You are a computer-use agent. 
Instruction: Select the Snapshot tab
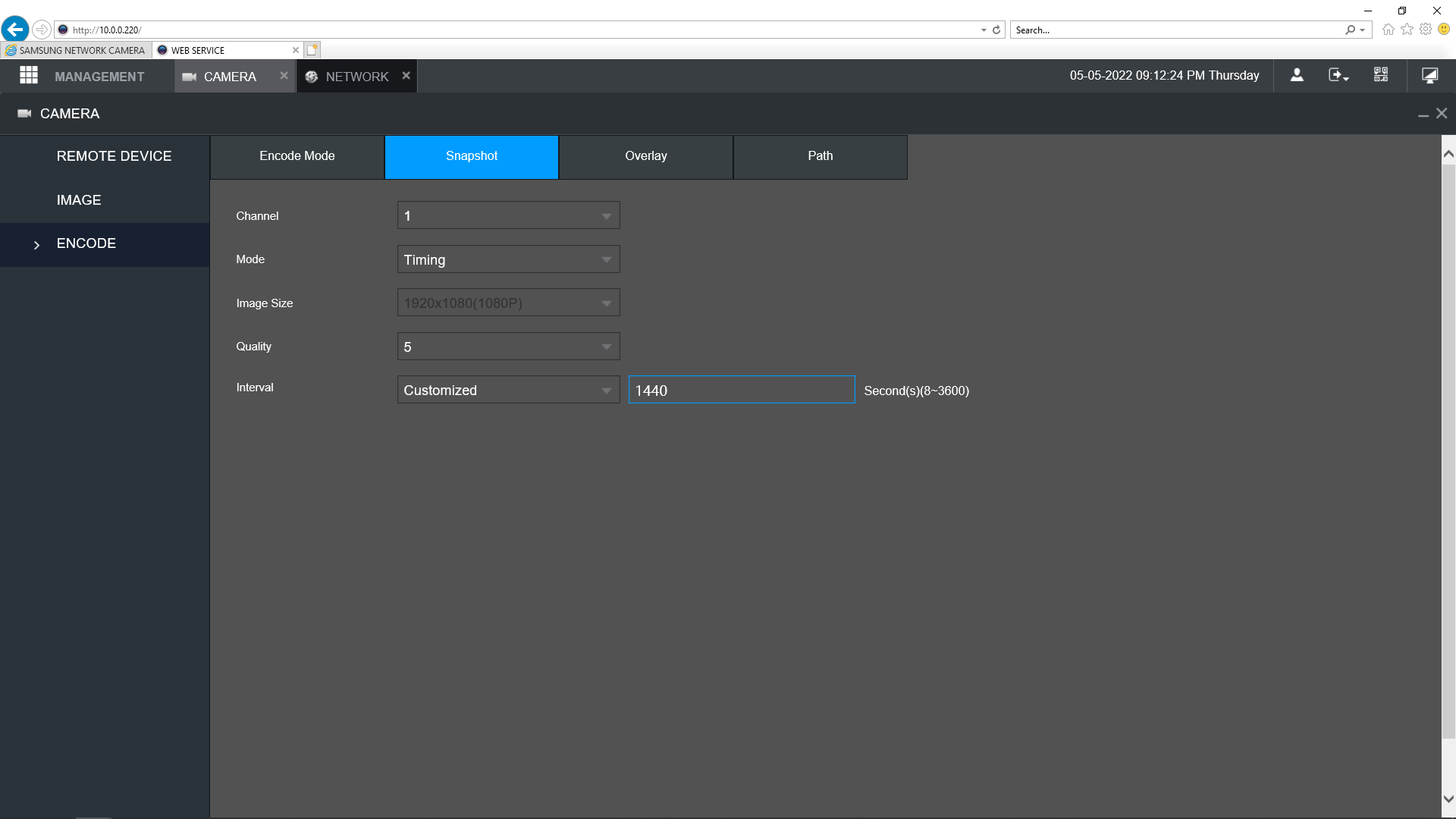coord(472,156)
